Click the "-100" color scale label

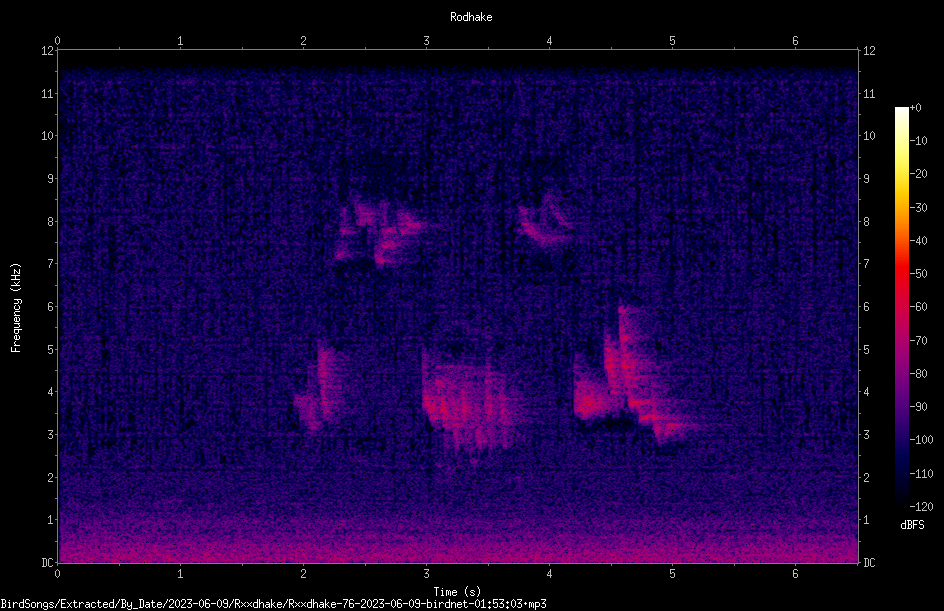921,440
